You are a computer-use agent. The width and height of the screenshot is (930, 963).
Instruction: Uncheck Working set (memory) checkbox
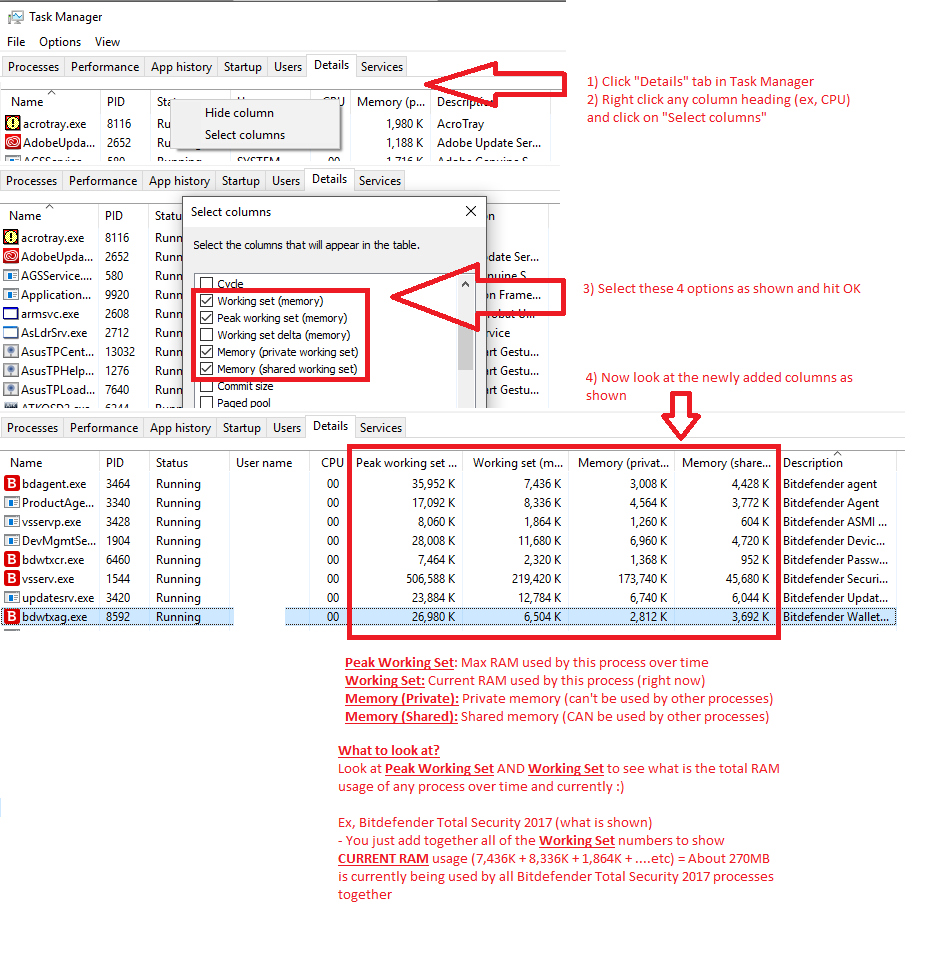click(x=207, y=300)
